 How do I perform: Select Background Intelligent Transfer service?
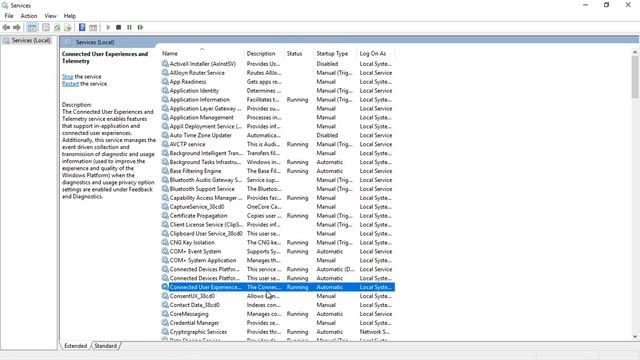pos(278,153)
